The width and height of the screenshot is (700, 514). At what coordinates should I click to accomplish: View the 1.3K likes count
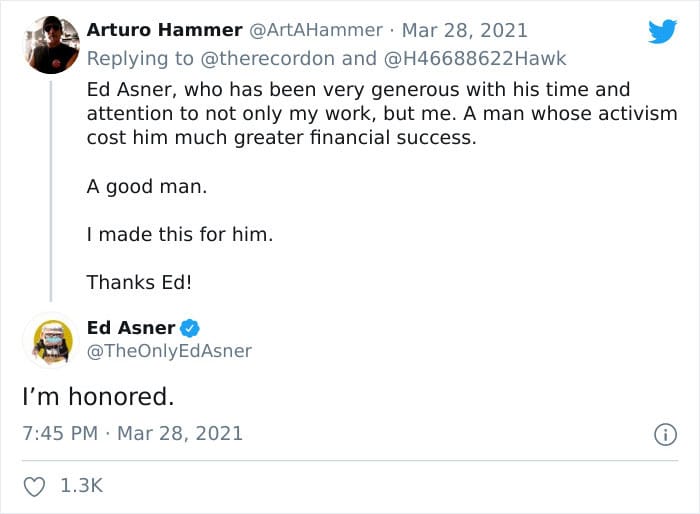(x=81, y=486)
